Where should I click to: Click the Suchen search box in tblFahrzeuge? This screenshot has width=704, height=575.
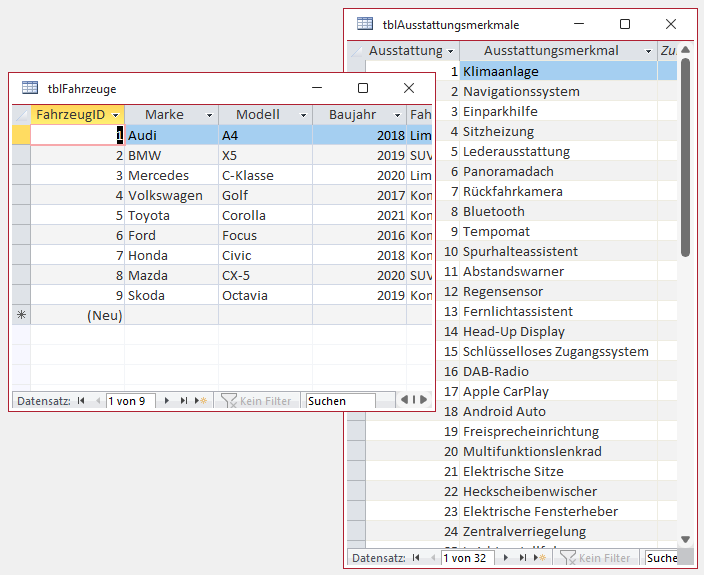(x=340, y=401)
